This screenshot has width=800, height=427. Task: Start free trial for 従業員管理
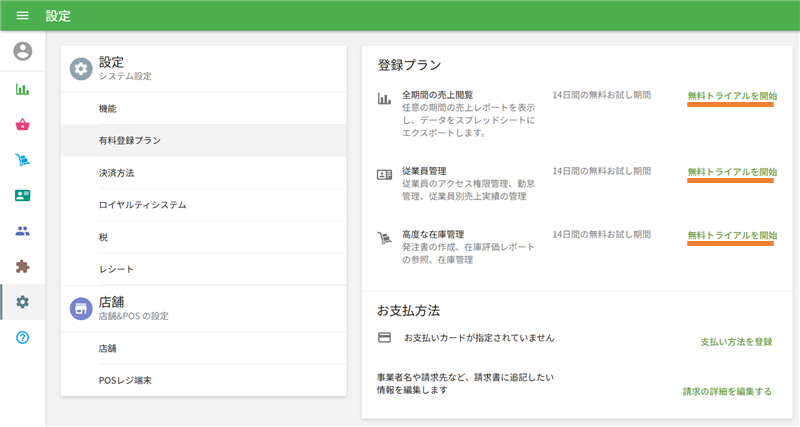731,172
